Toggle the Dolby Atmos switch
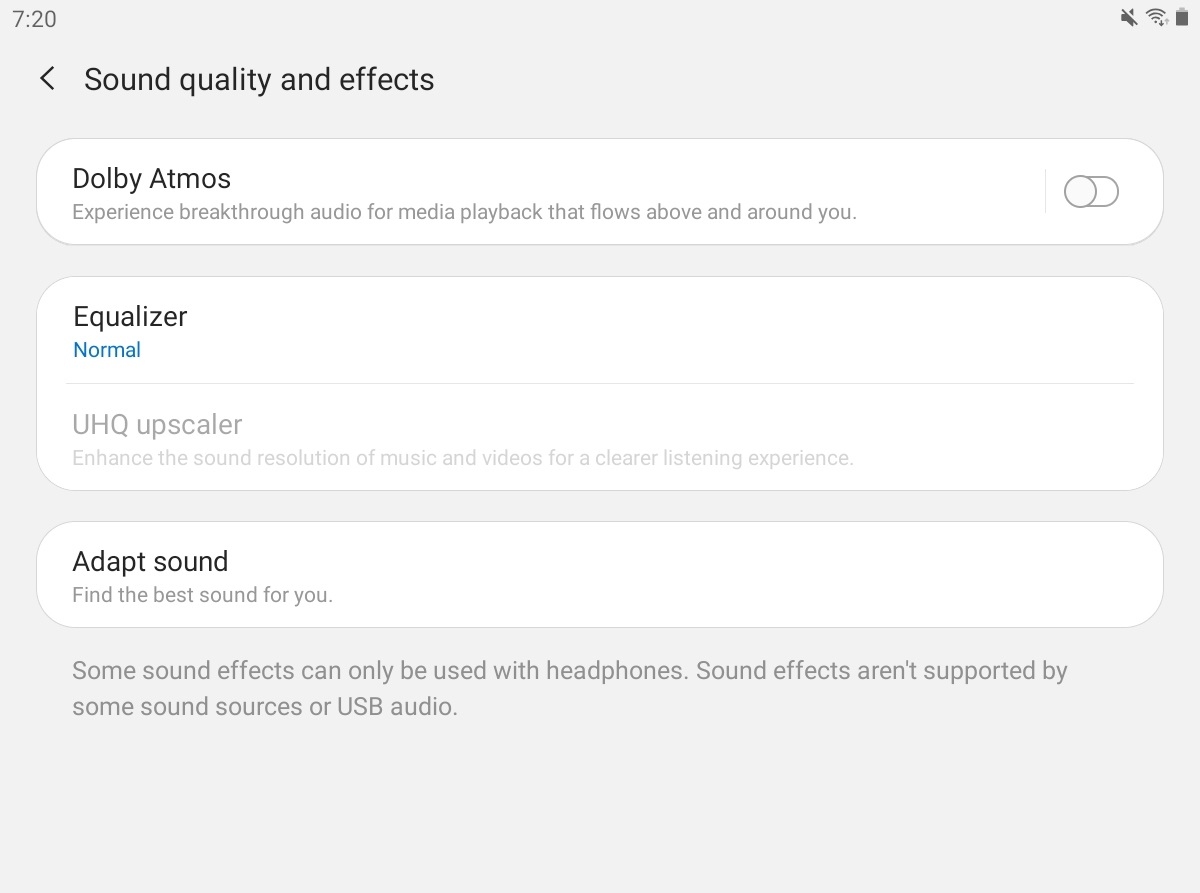 [1090, 192]
